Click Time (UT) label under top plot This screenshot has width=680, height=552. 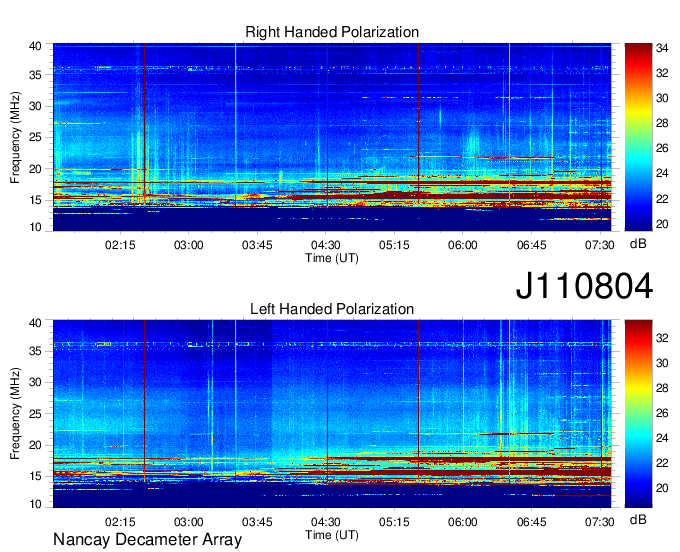tap(332, 258)
